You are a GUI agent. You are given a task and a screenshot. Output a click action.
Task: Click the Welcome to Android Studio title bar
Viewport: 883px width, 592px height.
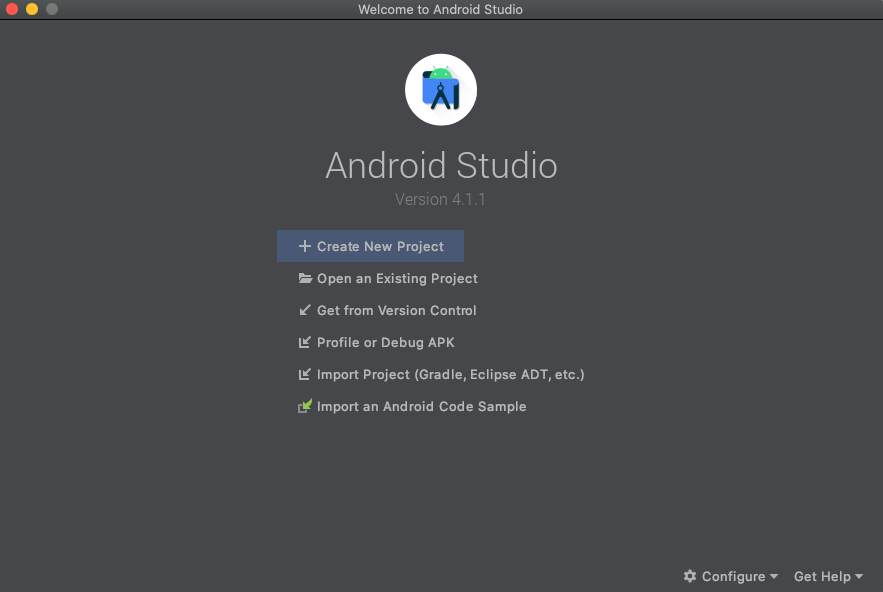pos(440,9)
